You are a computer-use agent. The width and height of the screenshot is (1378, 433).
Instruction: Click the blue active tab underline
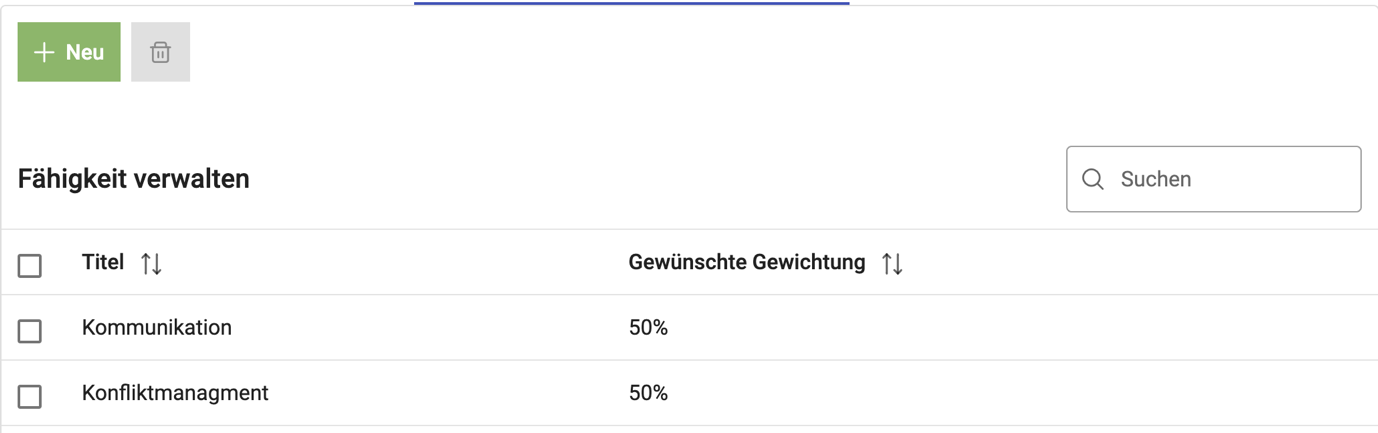[631, 3]
